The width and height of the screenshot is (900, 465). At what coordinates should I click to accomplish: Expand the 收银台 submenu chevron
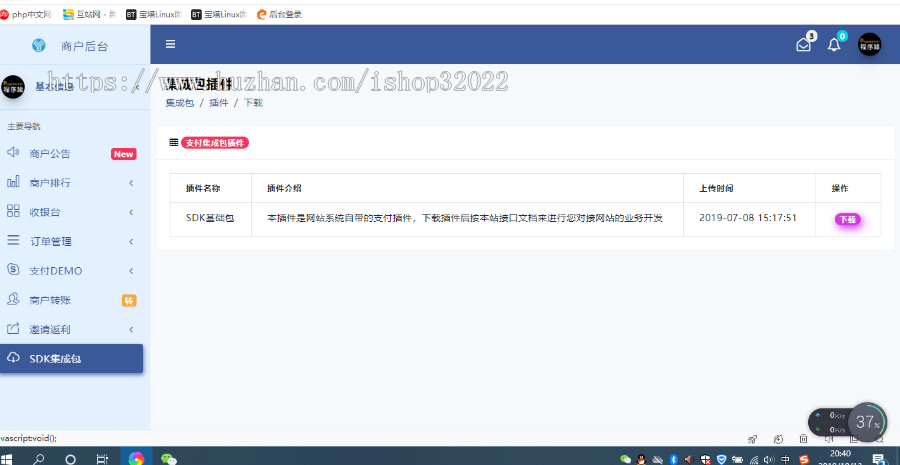coord(131,212)
